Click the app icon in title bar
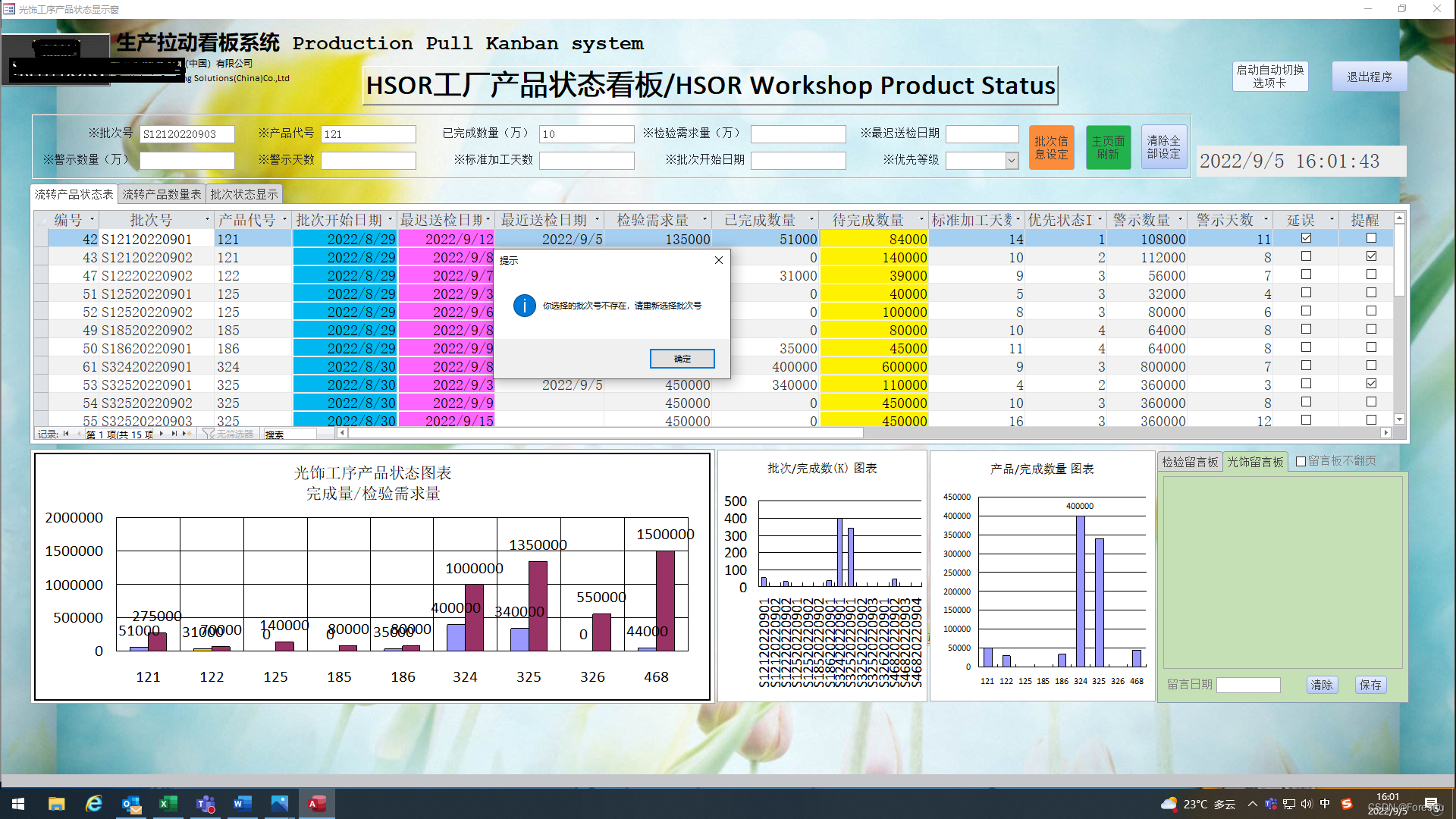 9,9
